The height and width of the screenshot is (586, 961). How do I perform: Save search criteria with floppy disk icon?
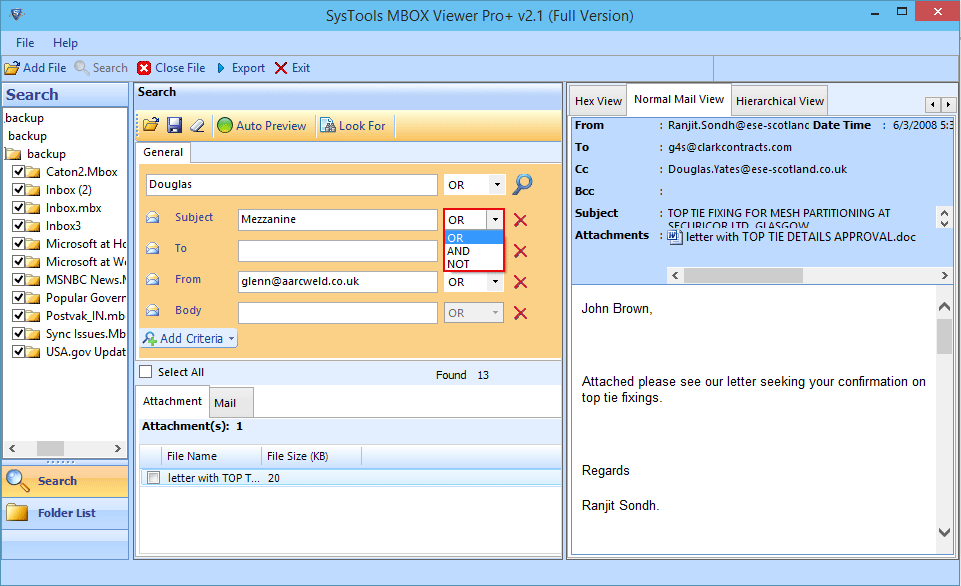pos(175,126)
